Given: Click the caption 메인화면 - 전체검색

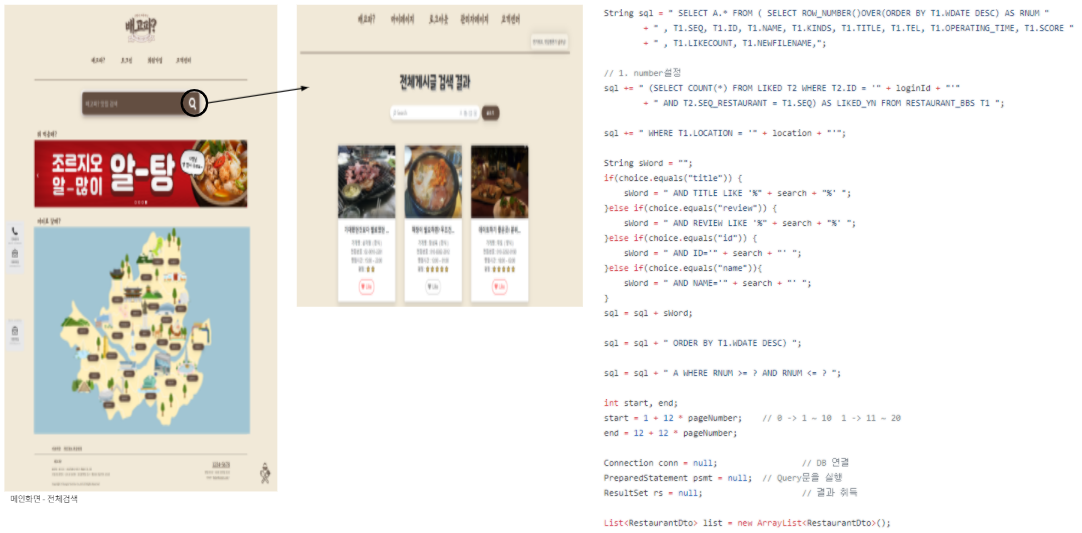Looking at the screenshot, I should 44,498.
